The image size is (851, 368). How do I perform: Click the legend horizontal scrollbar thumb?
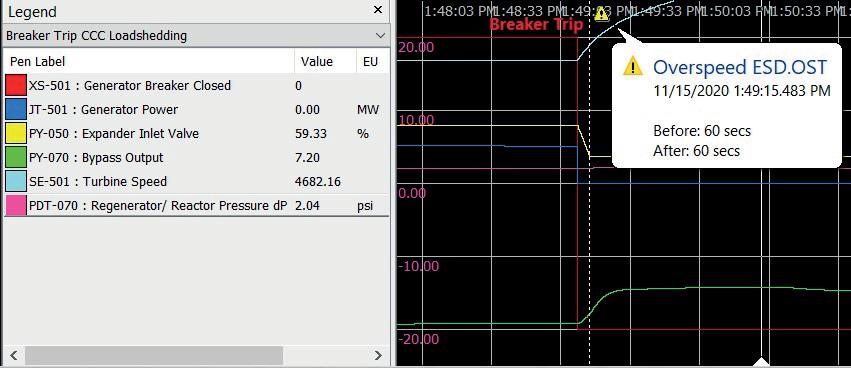click(x=154, y=356)
